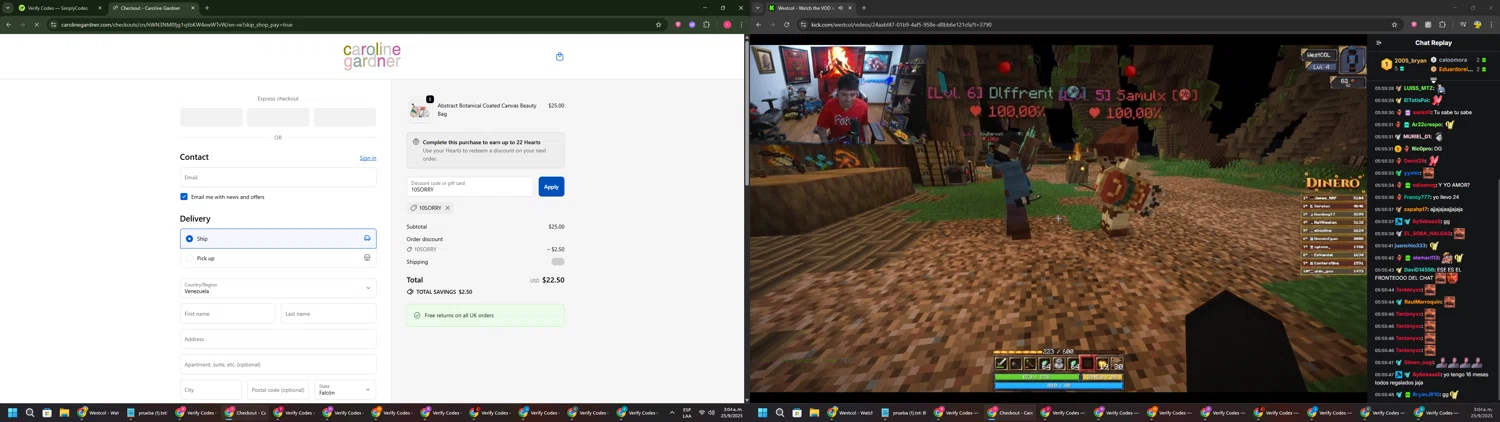Choose first express checkout button
This screenshot has height=422, width=1500.
pos(211,117)
